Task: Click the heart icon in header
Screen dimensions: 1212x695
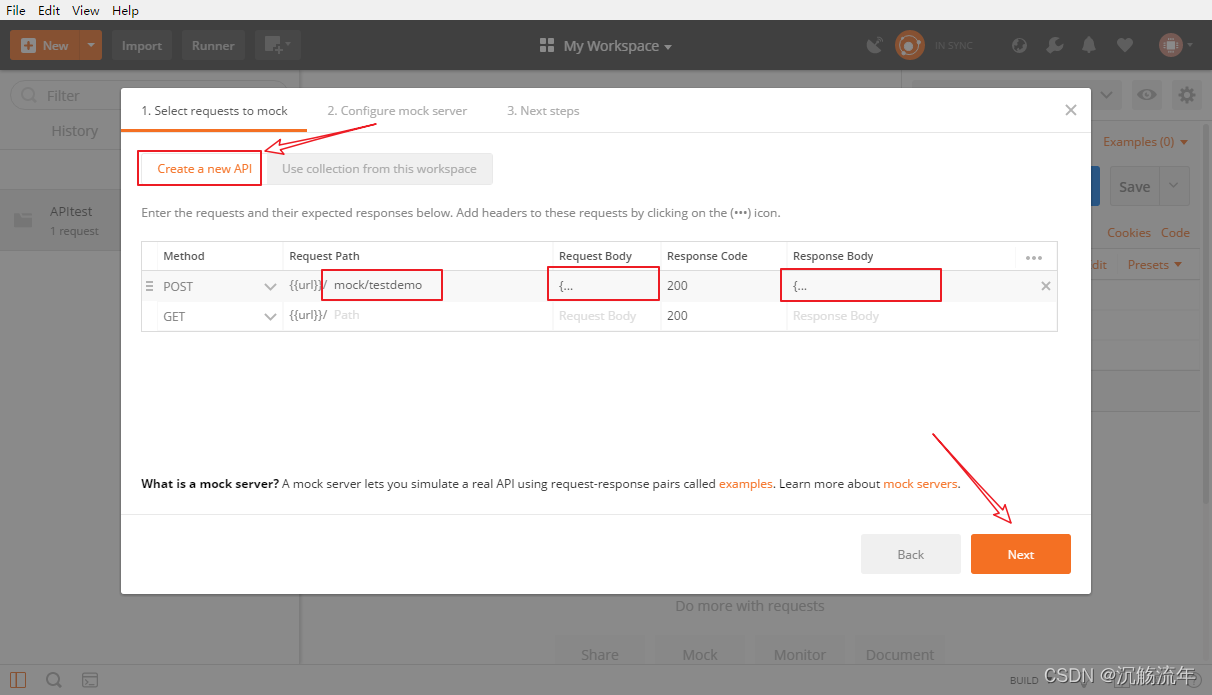Action: (1125, 45)
